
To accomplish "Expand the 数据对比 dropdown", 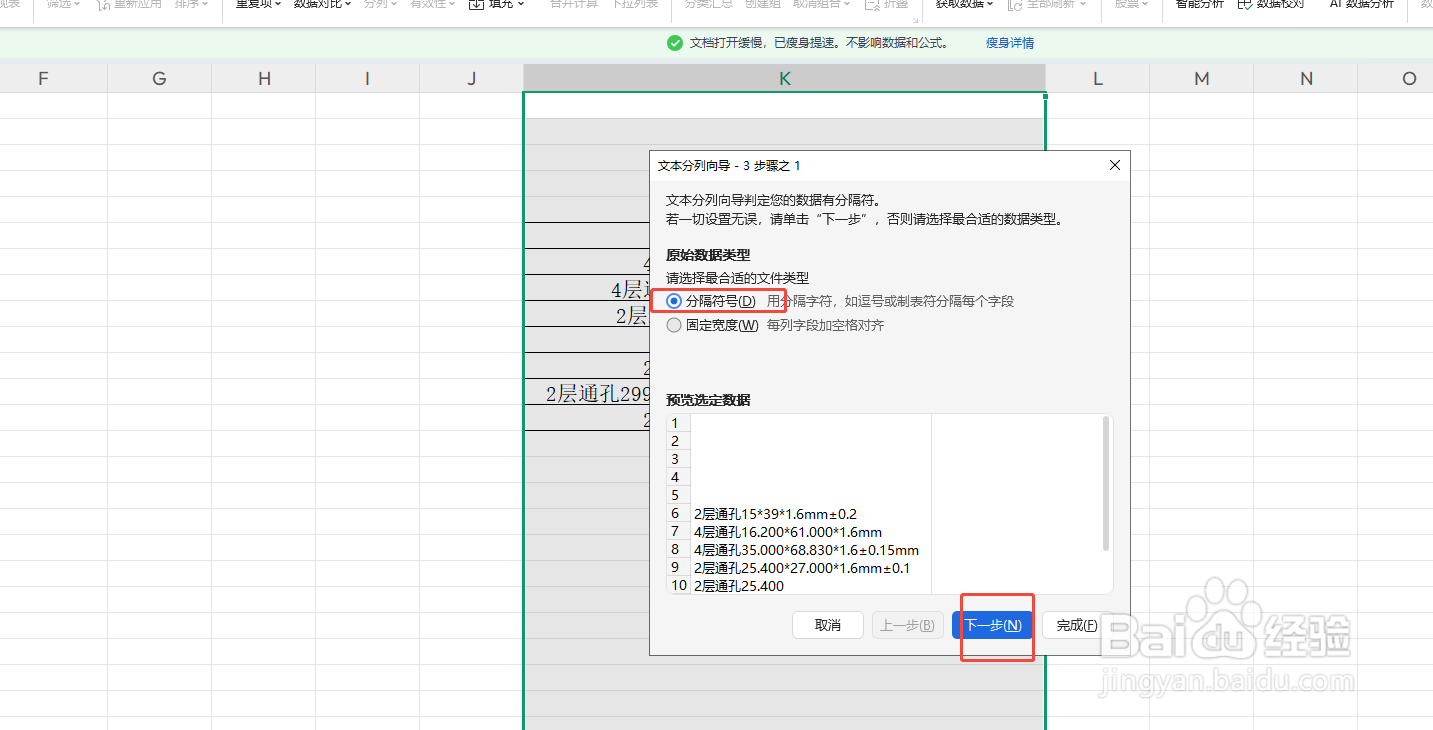I will 346,7.
